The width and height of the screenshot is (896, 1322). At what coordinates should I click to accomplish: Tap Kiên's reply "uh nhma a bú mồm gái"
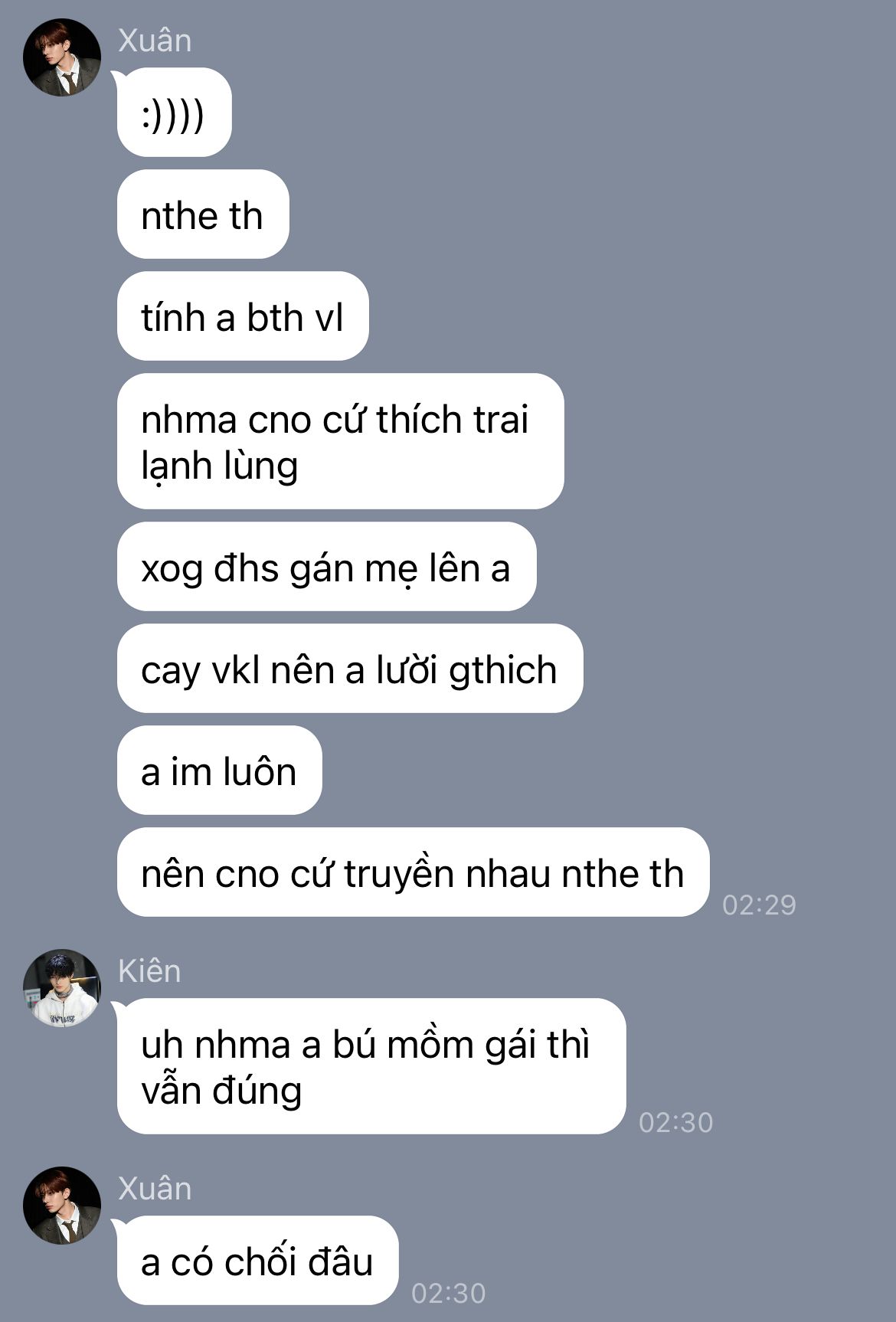[371, 1066]
